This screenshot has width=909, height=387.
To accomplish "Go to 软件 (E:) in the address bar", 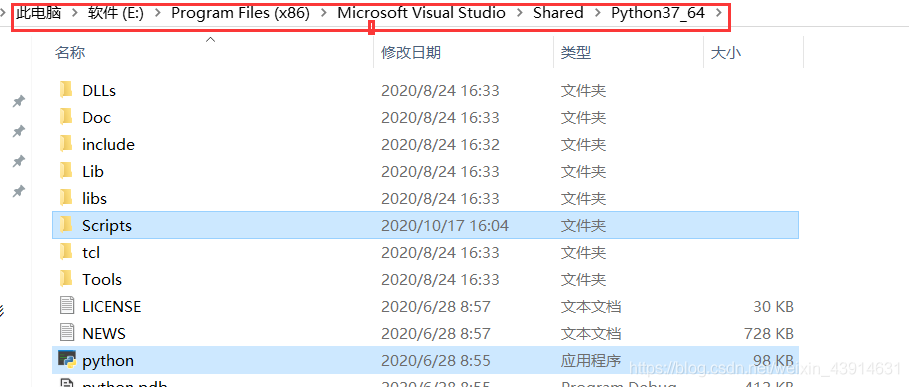I will pyautogui.click(x=116, y=13).
